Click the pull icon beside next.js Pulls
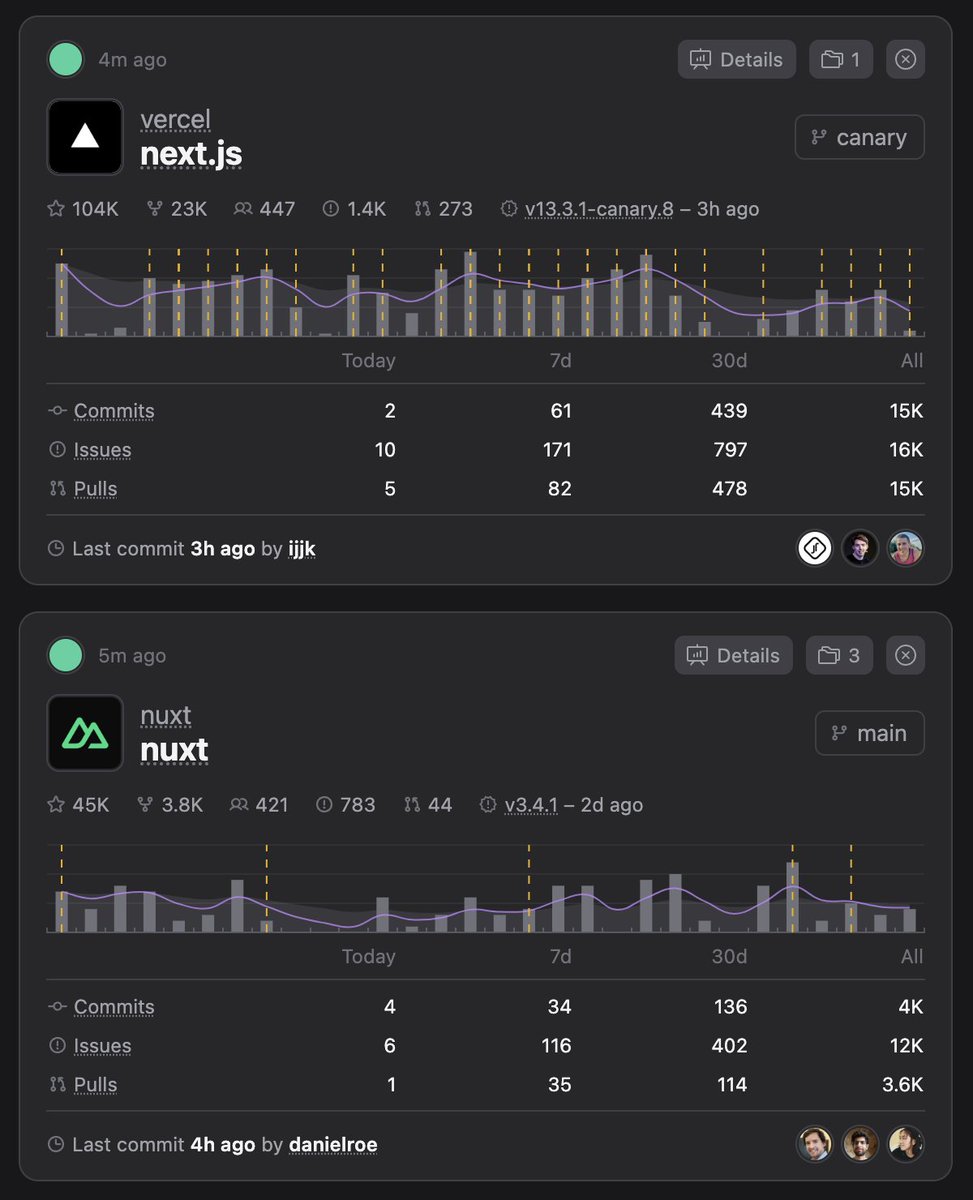The height and width of the screenshot is (1200, 973). (x=57, y=489)
